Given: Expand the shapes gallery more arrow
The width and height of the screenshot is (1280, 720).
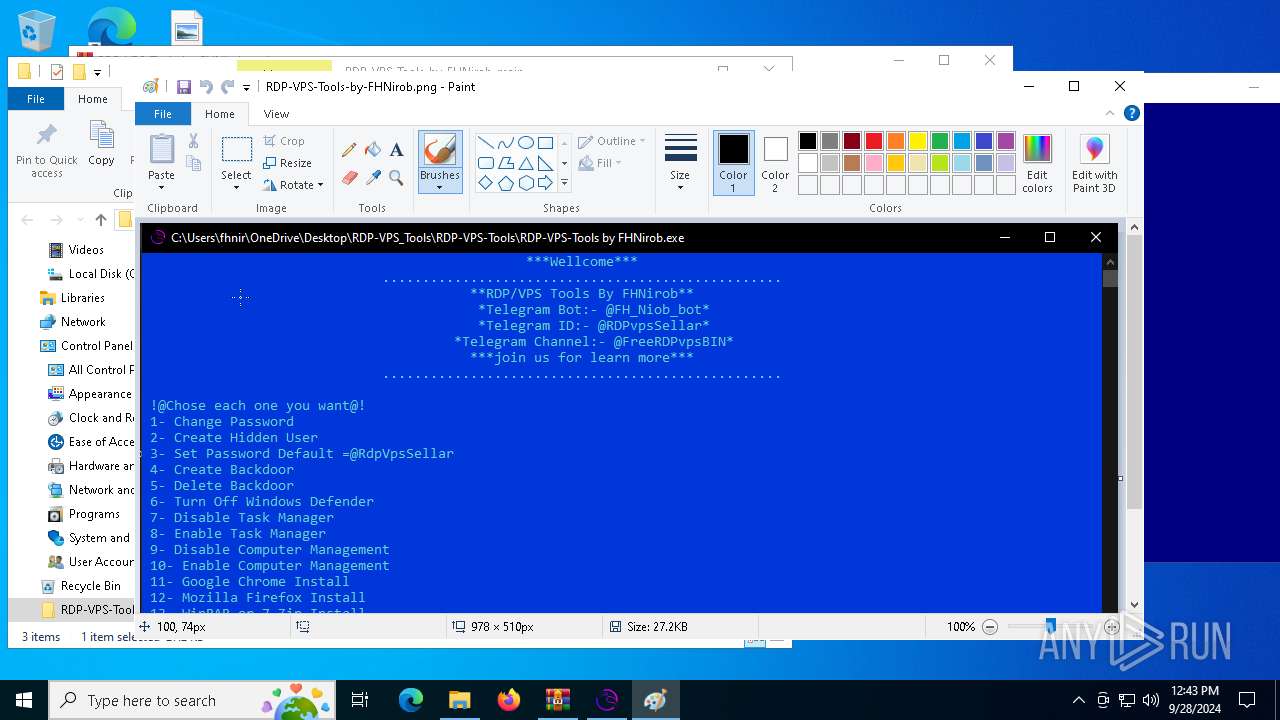Looking at the screenshot, I should [564, 183].
